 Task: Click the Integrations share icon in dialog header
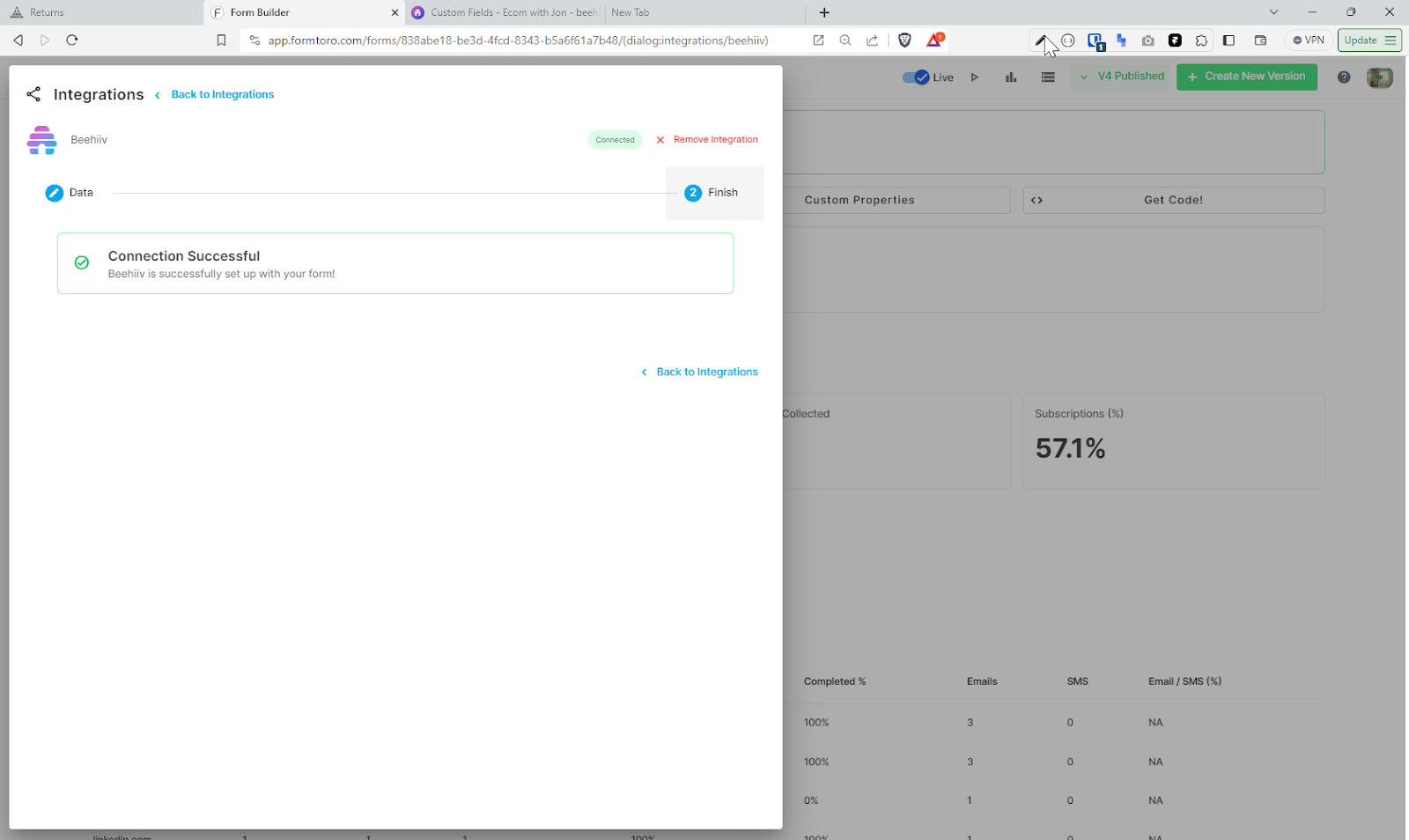[x=33, y=94]
